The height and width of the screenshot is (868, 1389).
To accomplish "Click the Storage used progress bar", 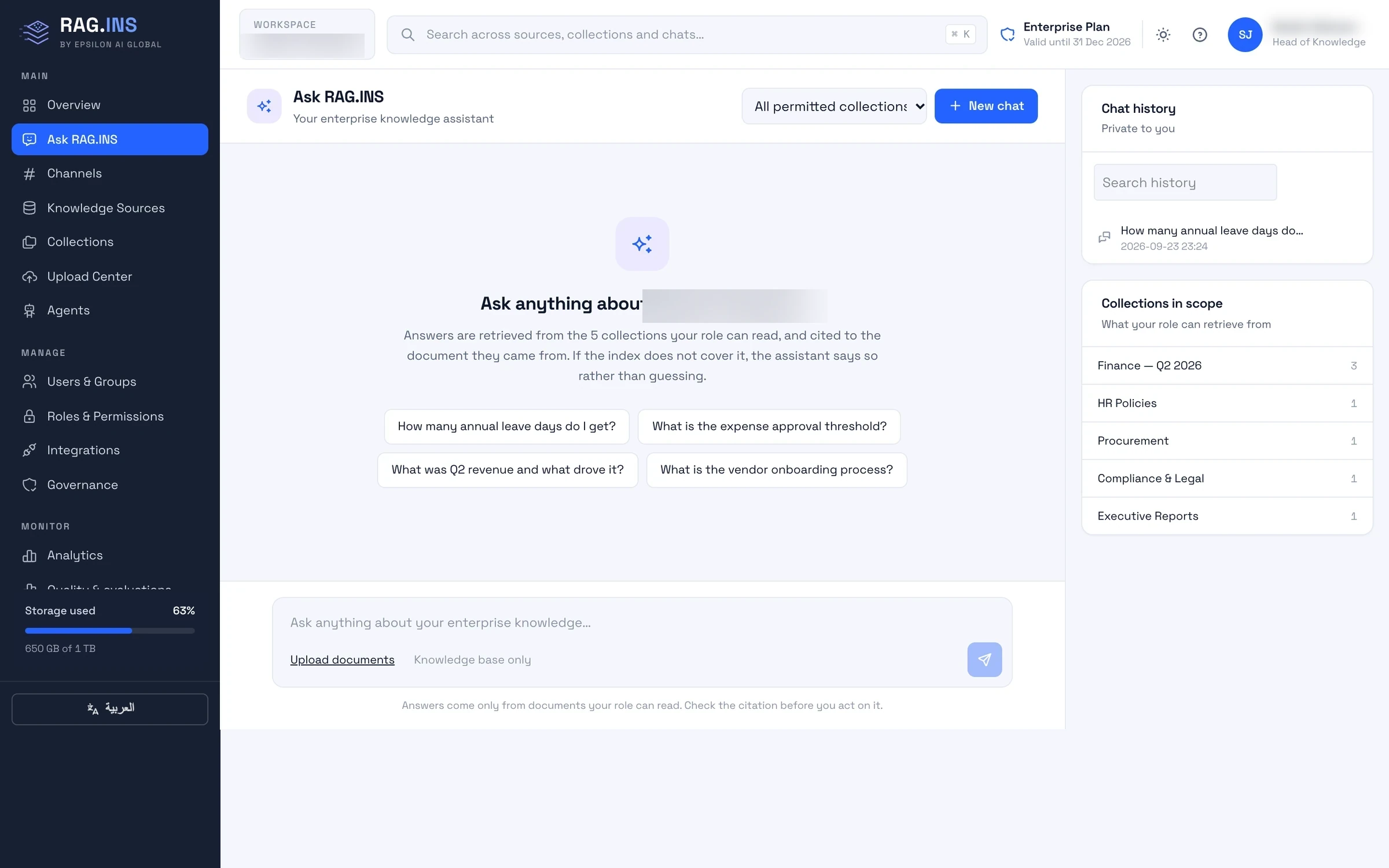I will click(110, 631).
